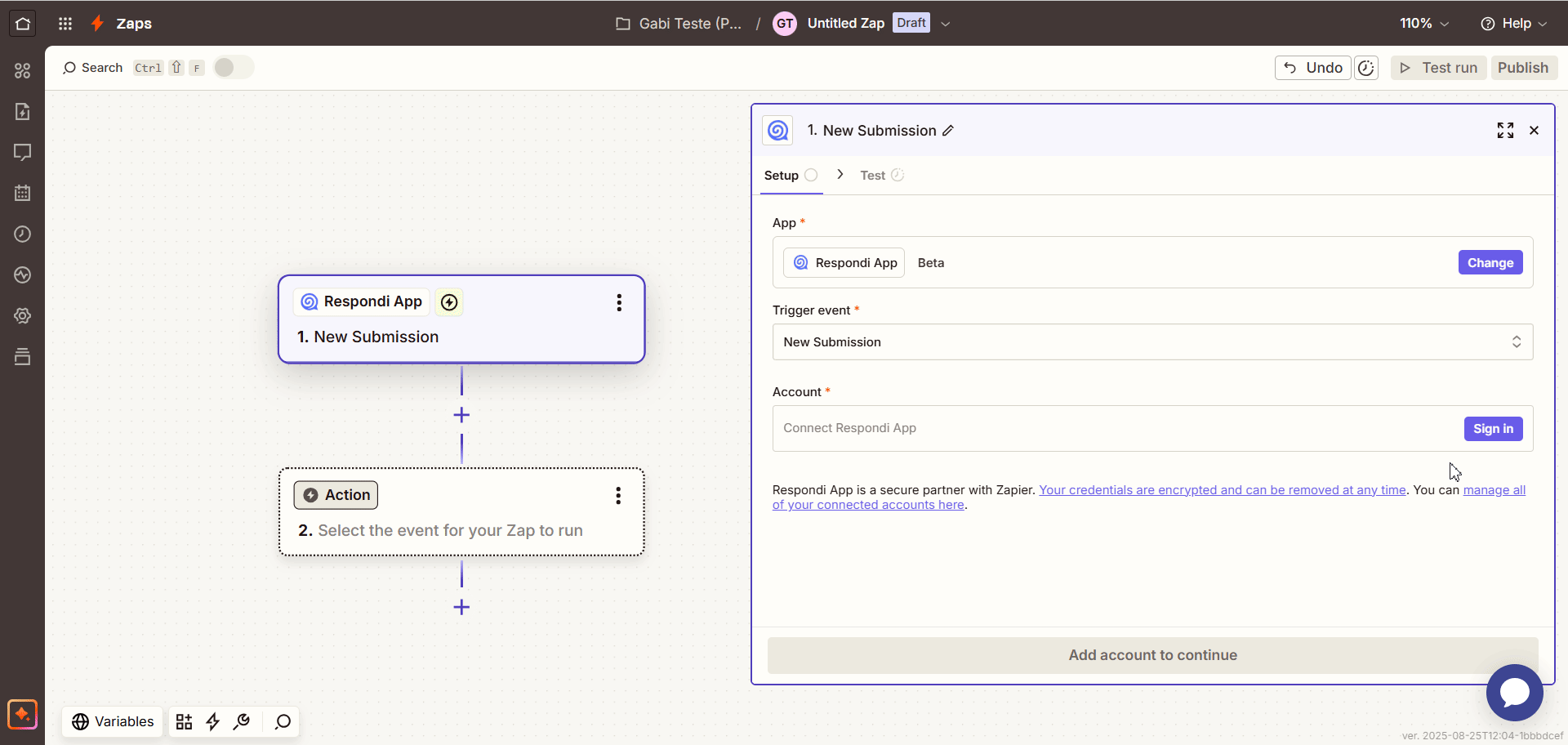This screenshot has width=1568, height=745.
Task: Open the apps dashboard sidebar icon
Action: 23,71
